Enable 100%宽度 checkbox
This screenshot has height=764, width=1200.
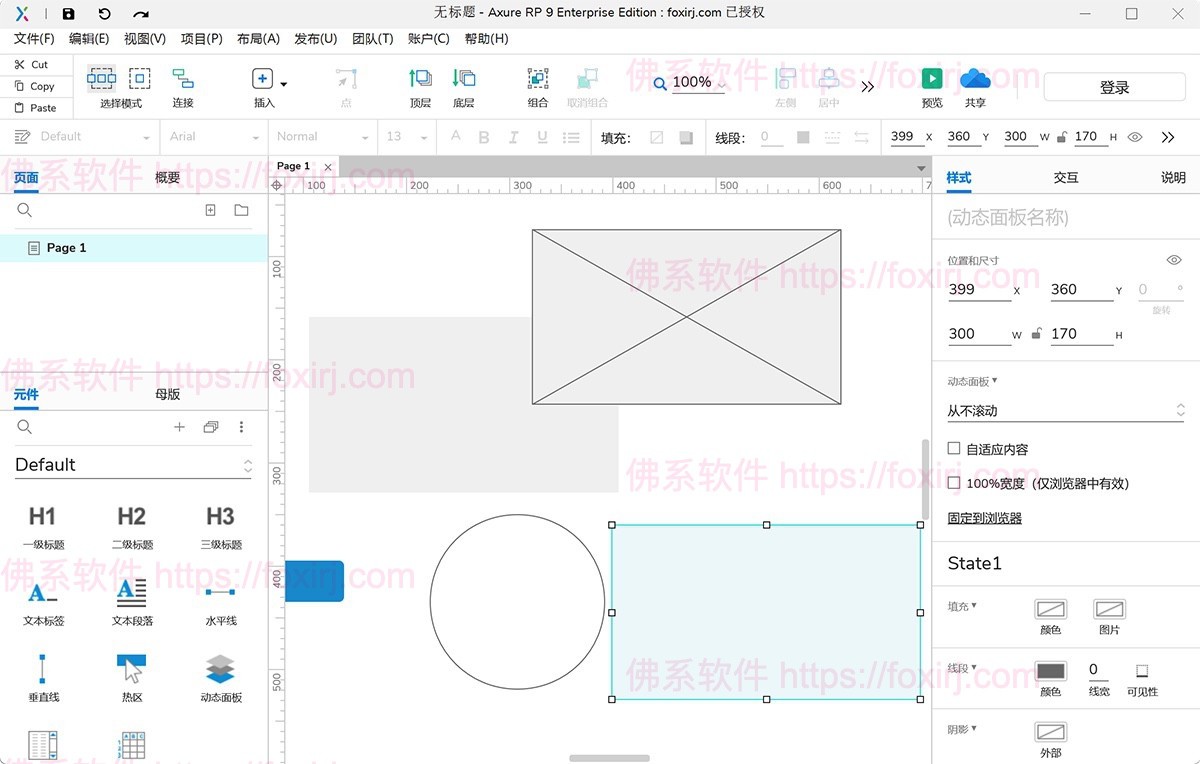[x=954, y=483]
